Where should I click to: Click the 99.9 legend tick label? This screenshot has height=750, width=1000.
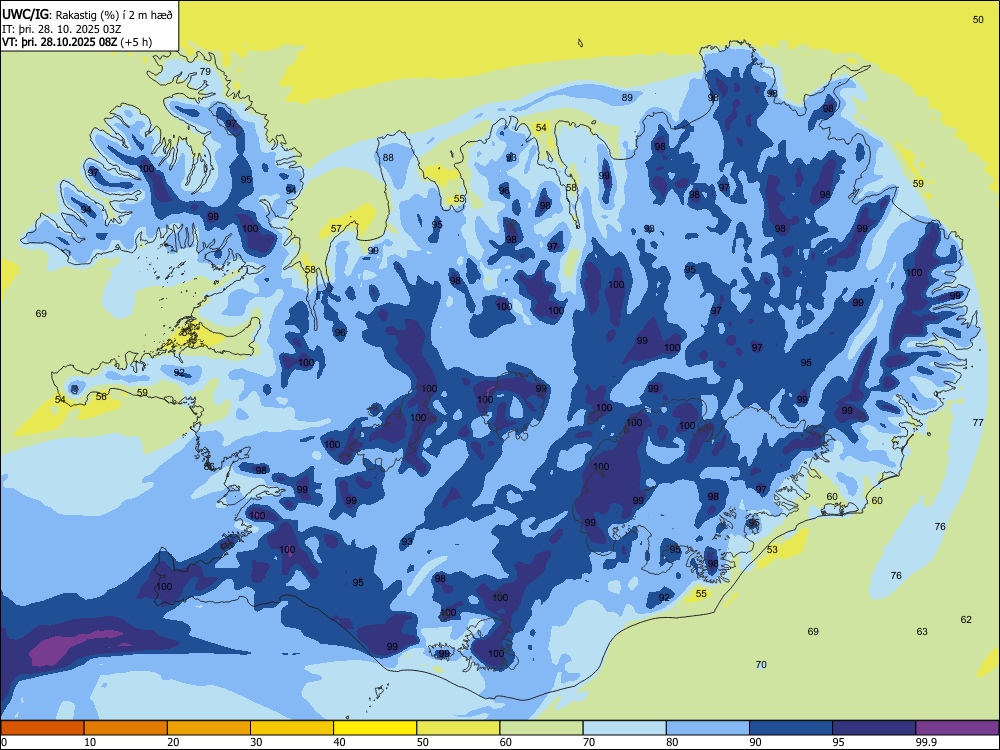(926, 742)
